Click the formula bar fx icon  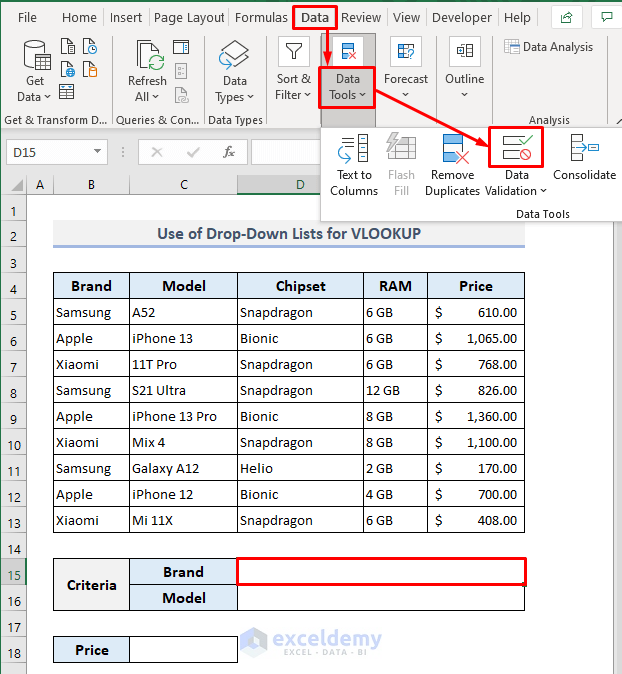pyautogui.click(x=229, y=152)
